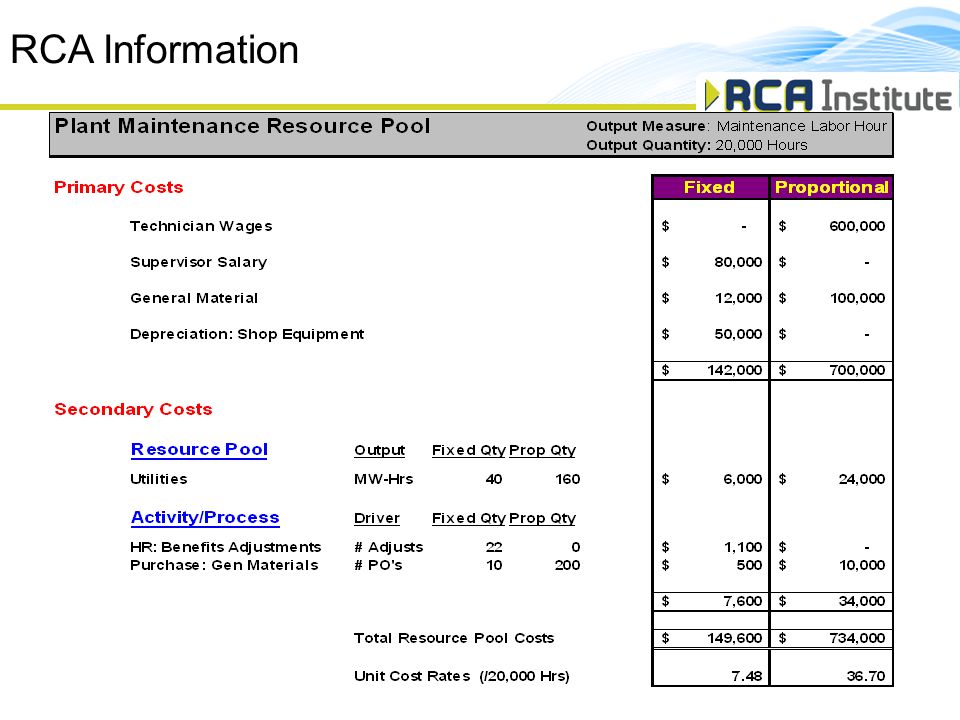Click the 24,000 Utilities proportional cost

[x=861, y=479]
